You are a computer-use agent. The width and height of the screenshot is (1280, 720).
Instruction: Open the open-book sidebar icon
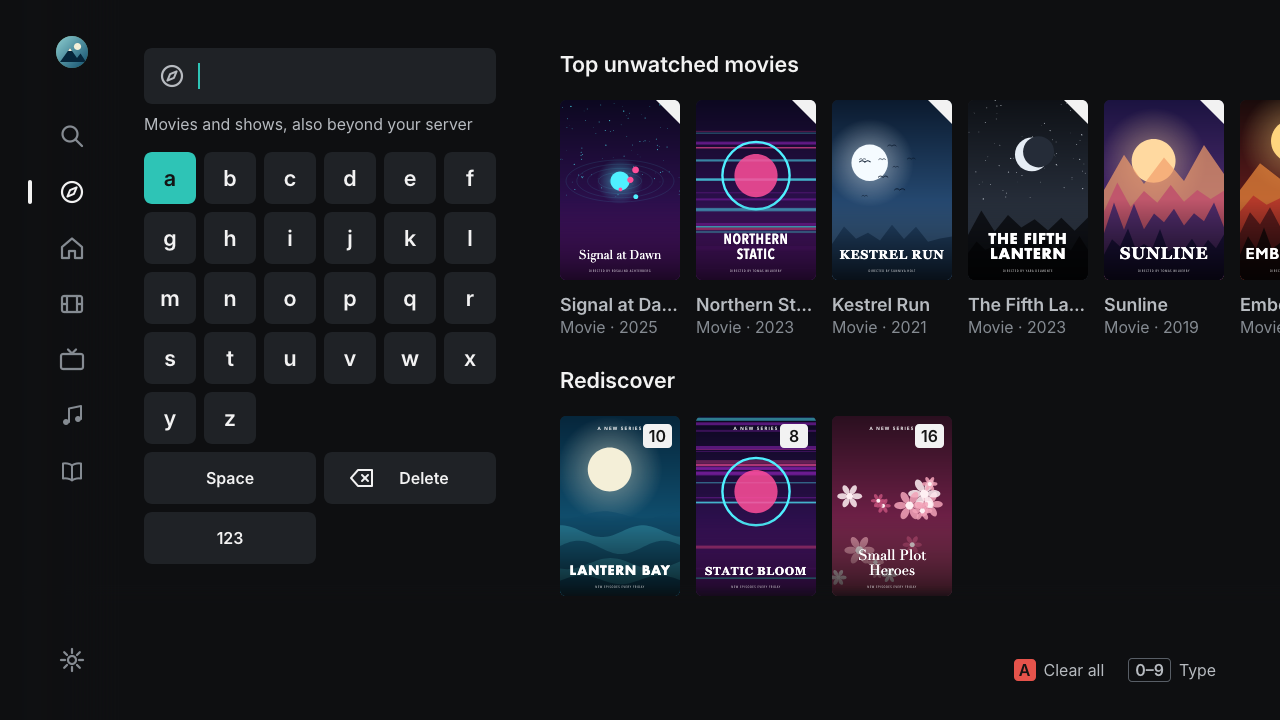72,472
